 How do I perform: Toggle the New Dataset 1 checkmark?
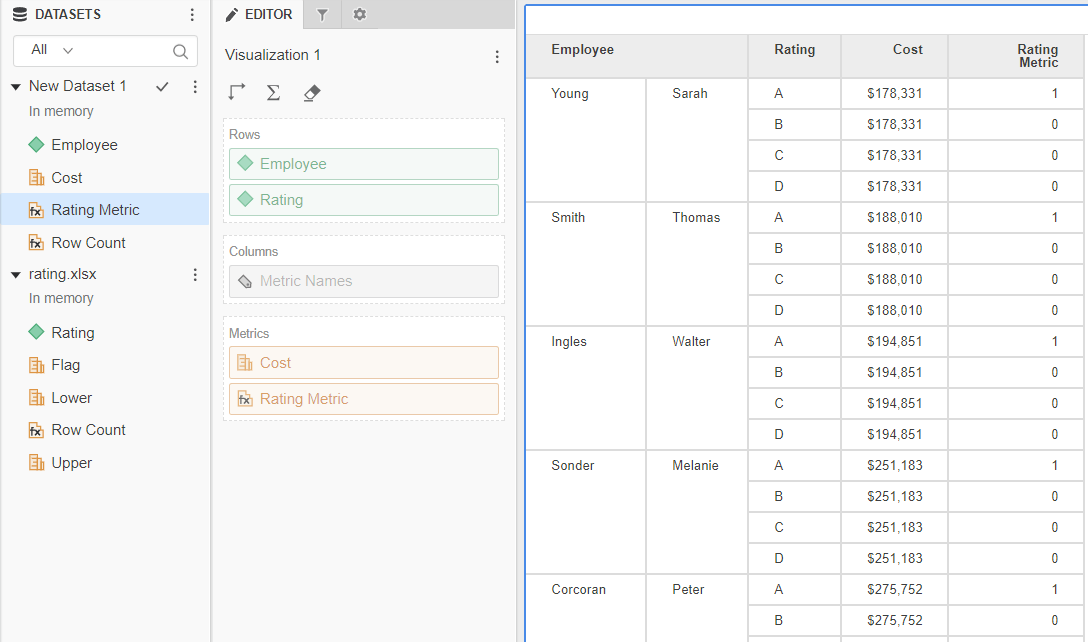point(162,87)
